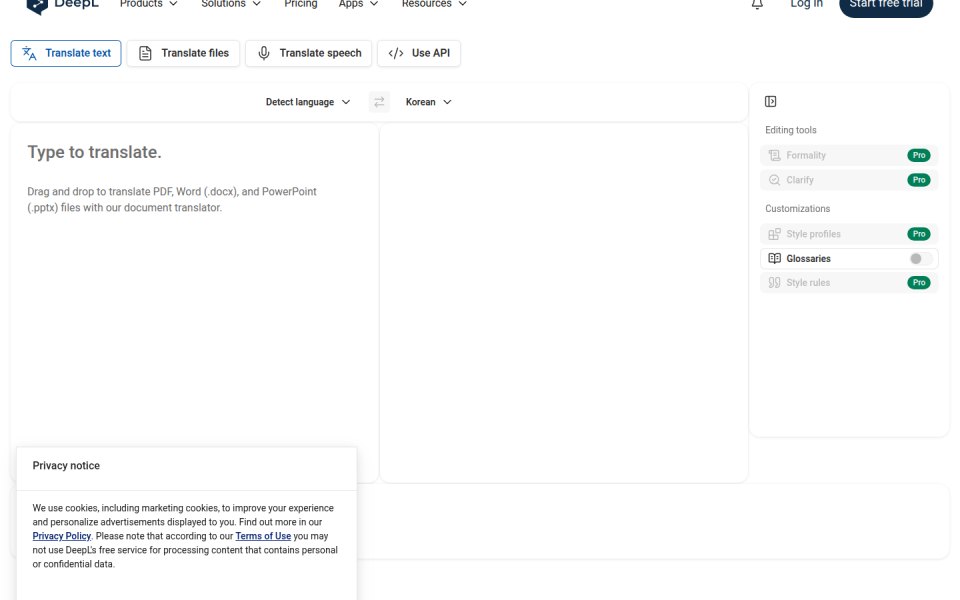Click the Pro badge next to Style profiles
The image size is (960, 600).
point(918,234)
